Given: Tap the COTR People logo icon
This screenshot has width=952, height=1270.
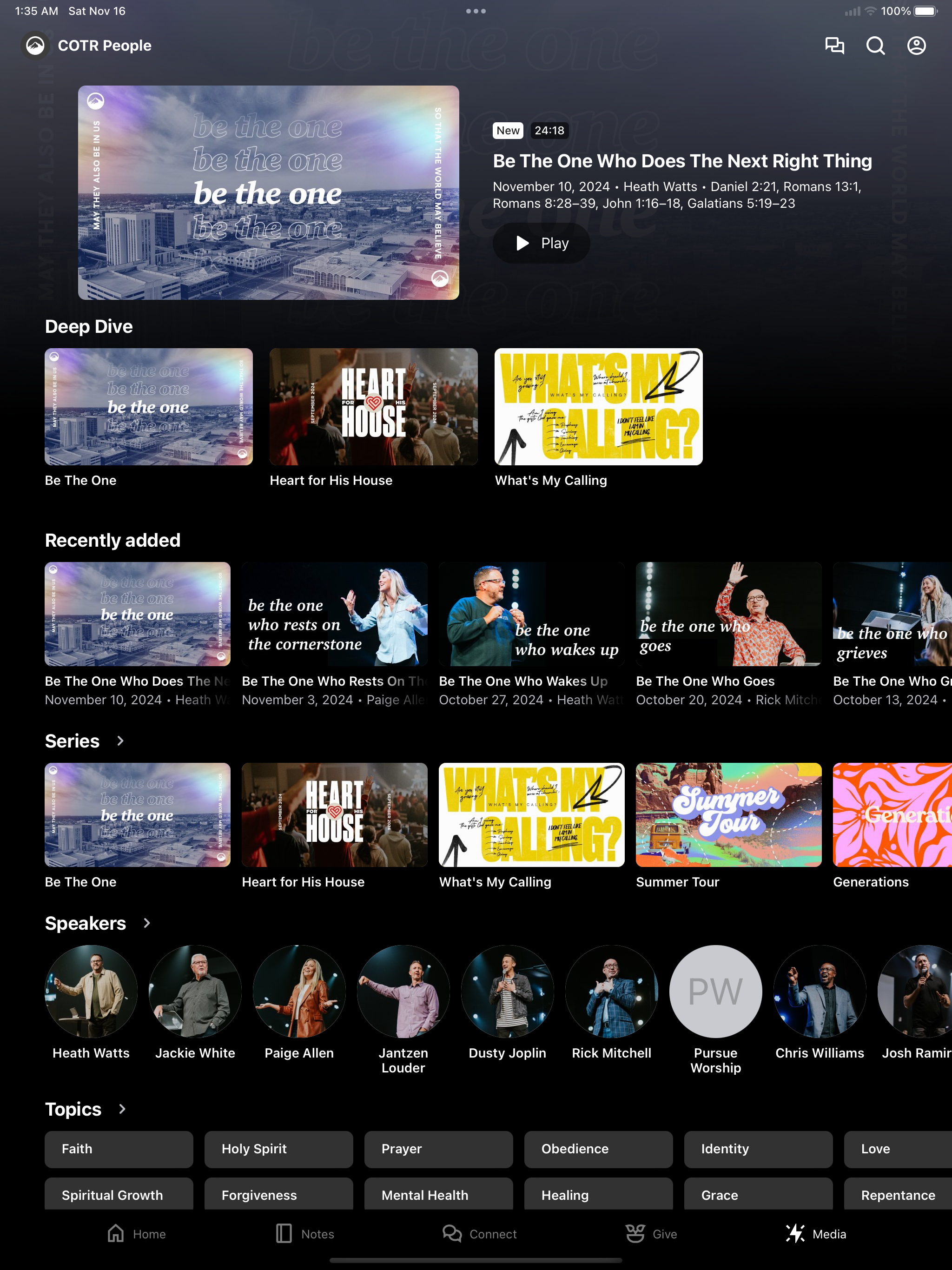Looking at the screenshot, I should coord(35,46).
